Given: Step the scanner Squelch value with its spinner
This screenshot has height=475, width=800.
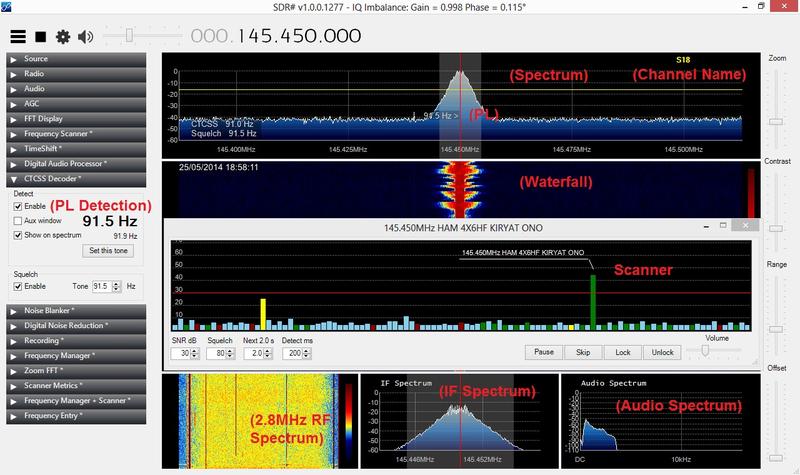Looking at the screenshot, I should tap(230, 353).
